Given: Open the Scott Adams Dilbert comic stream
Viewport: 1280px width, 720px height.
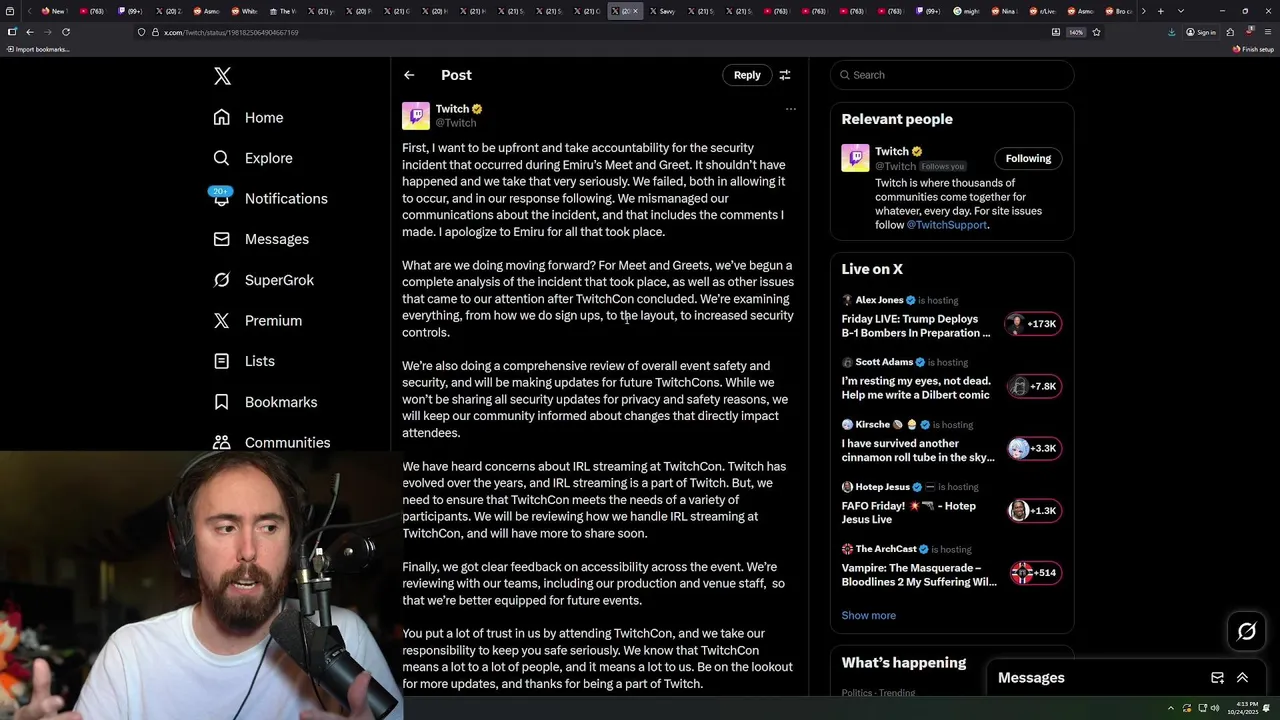Looking at the screenshot, I should (916, 388).
